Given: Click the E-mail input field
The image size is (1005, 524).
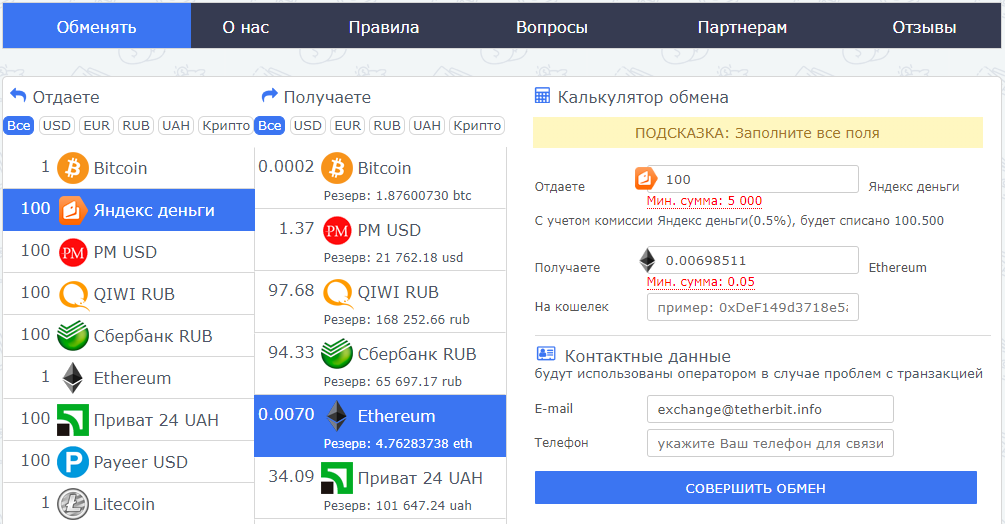Looking at the screenshot, I should 770,409.
